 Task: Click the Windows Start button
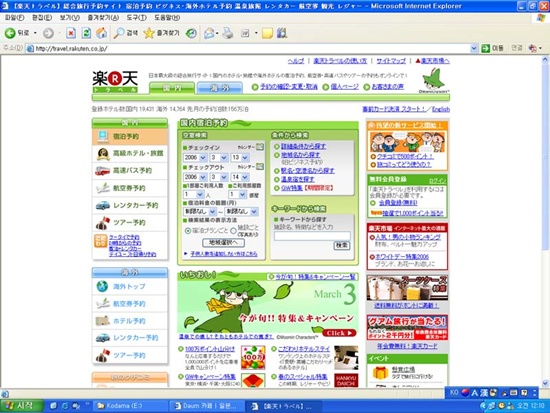22,406
